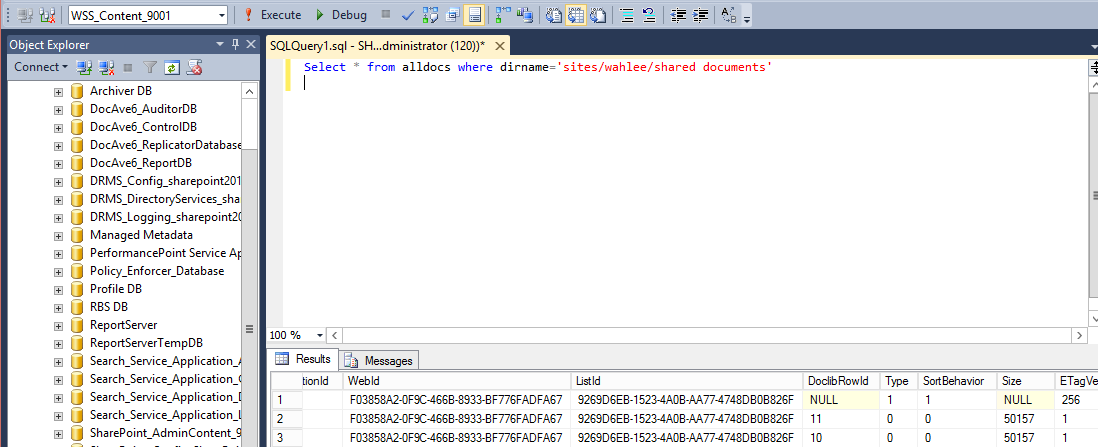
Task: Click the DoclibRowId column header
Action: tap(842, 381)
